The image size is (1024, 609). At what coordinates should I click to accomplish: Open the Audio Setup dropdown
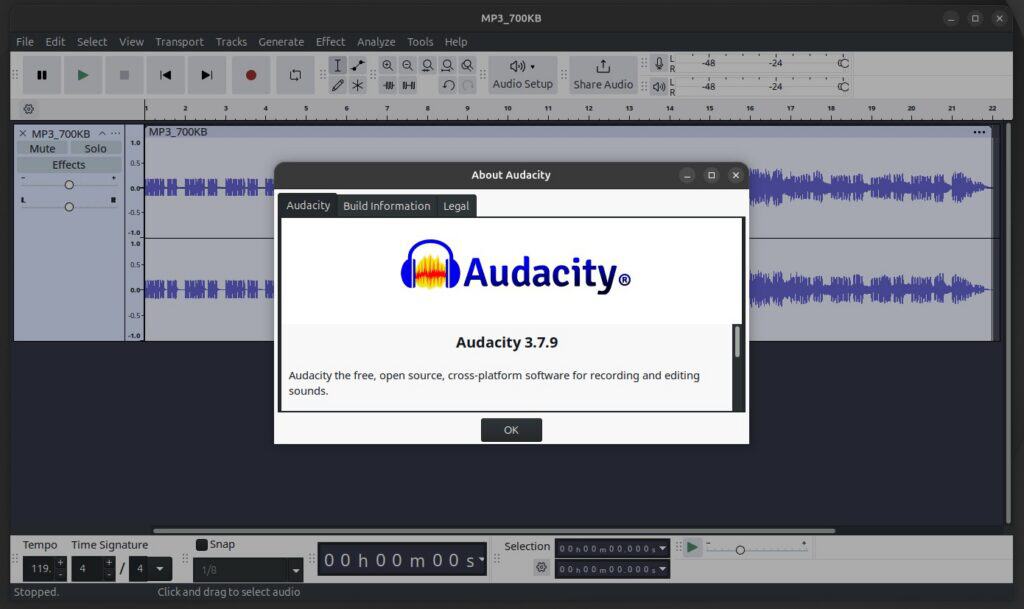[522, 75]
